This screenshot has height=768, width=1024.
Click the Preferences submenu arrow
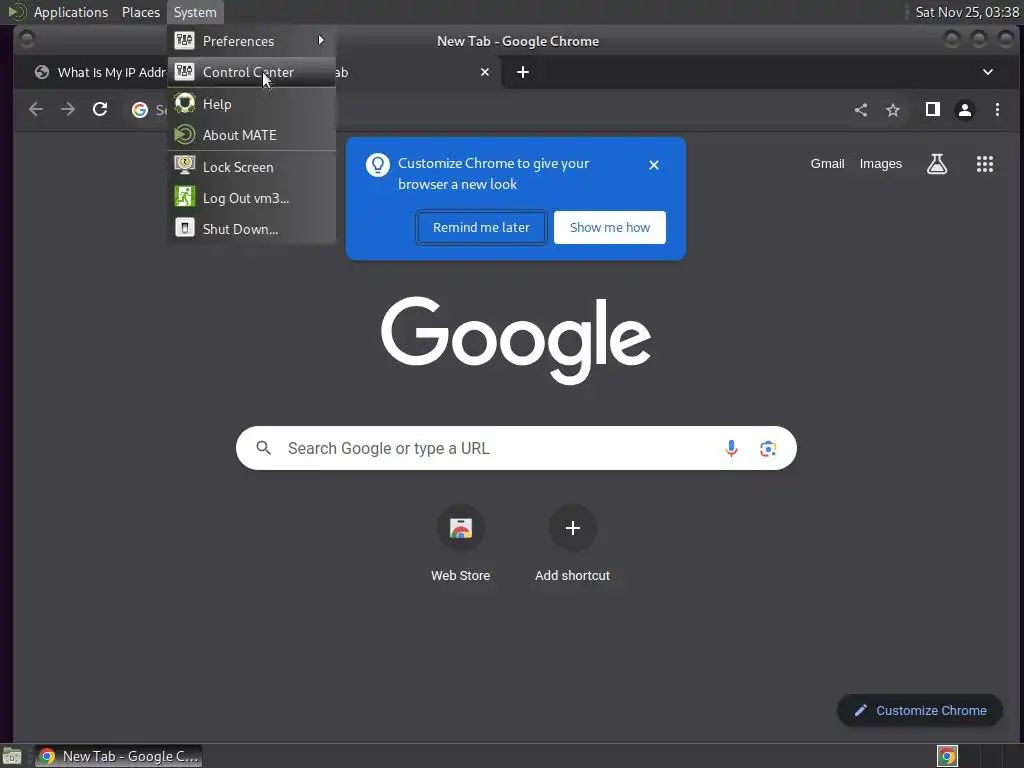click(321, 40)
